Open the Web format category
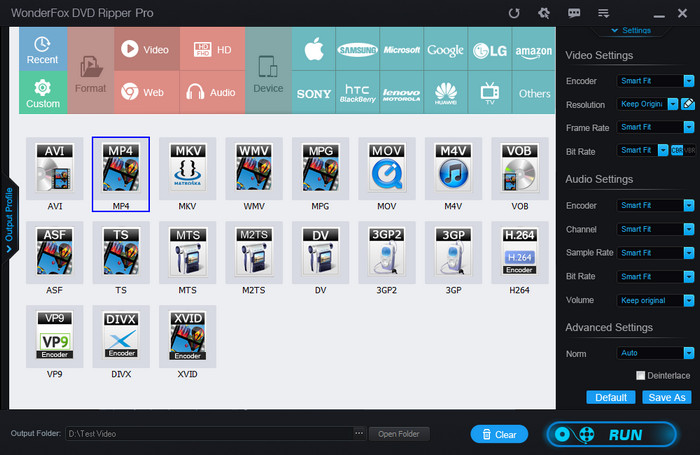Viewport: 700px width, 455px height. tap(147, 92)
